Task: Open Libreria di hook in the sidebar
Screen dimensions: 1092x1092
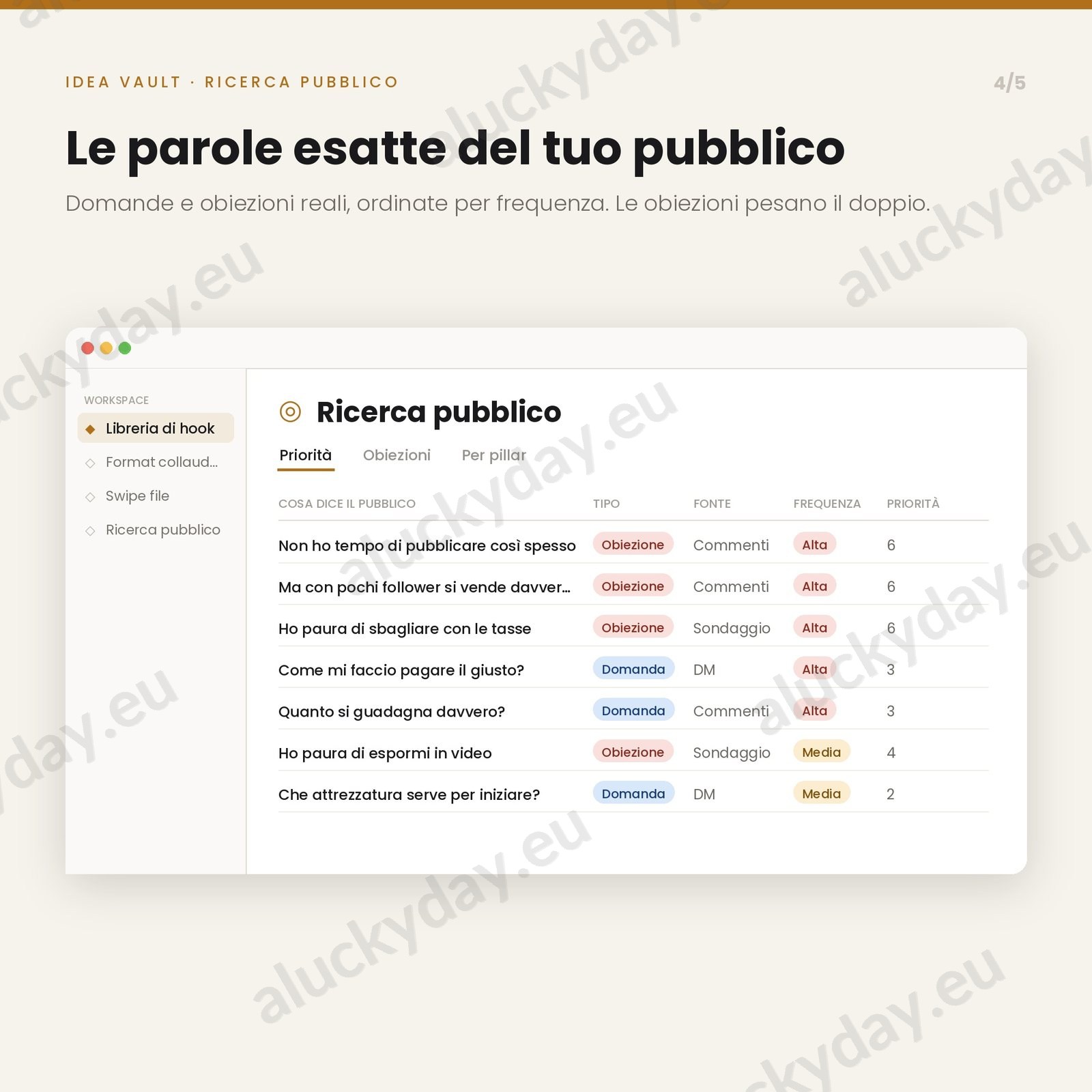Action: click(156, 428)
